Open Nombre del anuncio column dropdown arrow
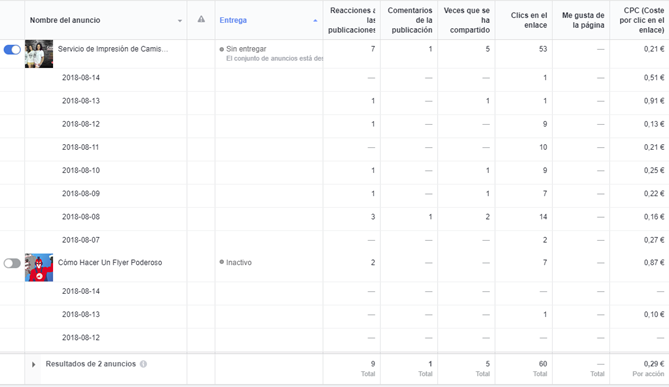The width and height of the screenshot is (669, 387). tap(180, 21)
